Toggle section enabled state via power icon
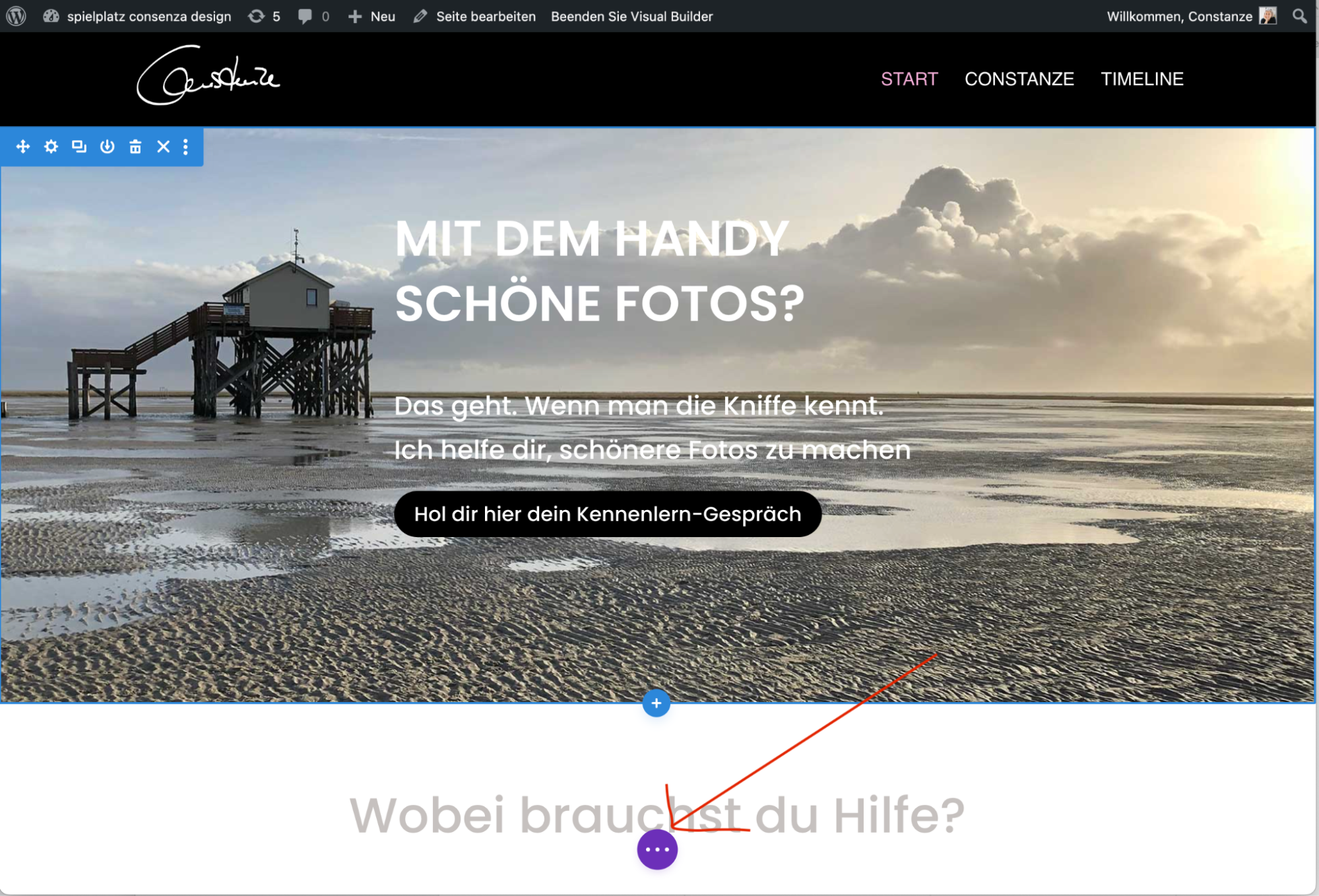This screenshot has height=896, width=1319. (107, 146)
